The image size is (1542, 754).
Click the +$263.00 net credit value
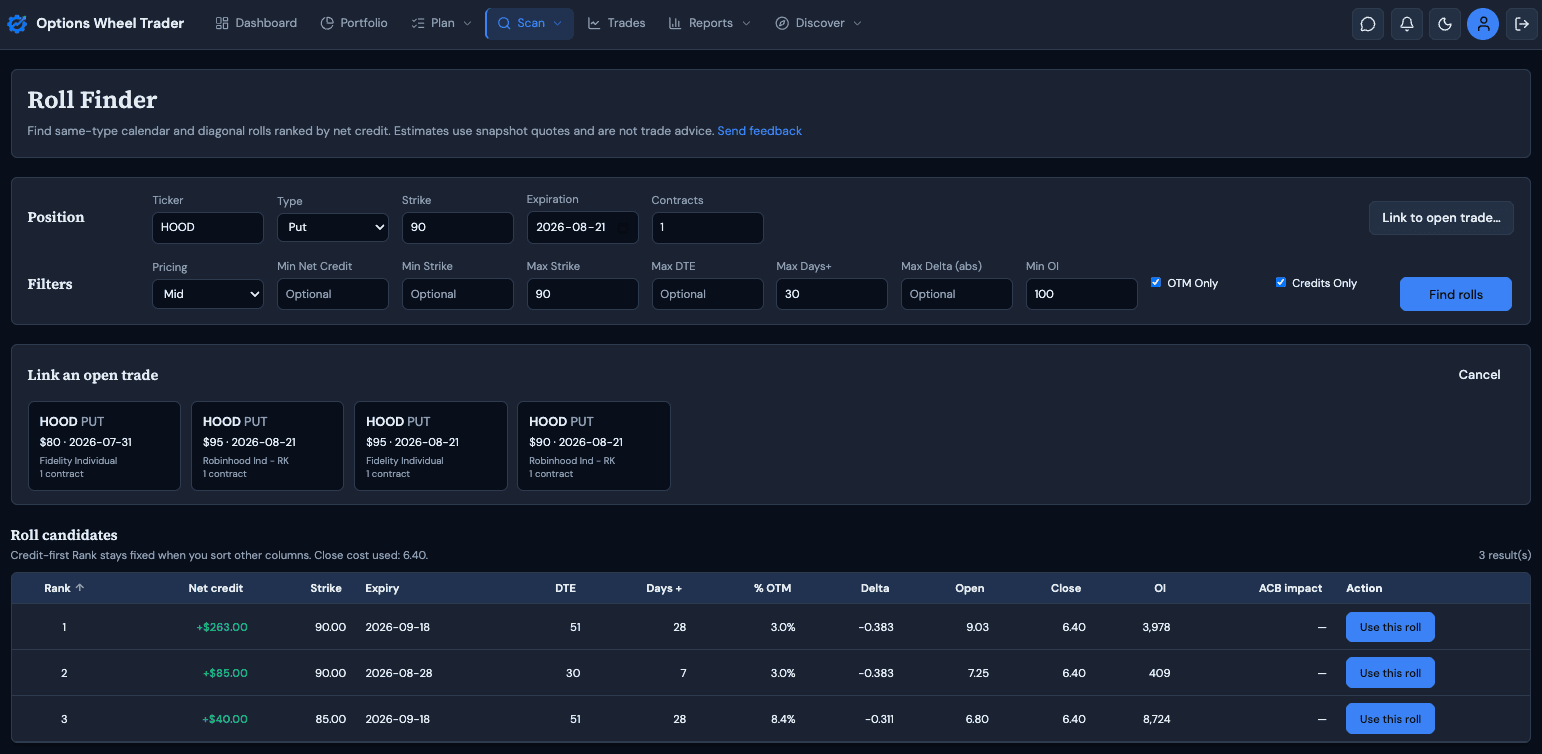click(222, 628)
